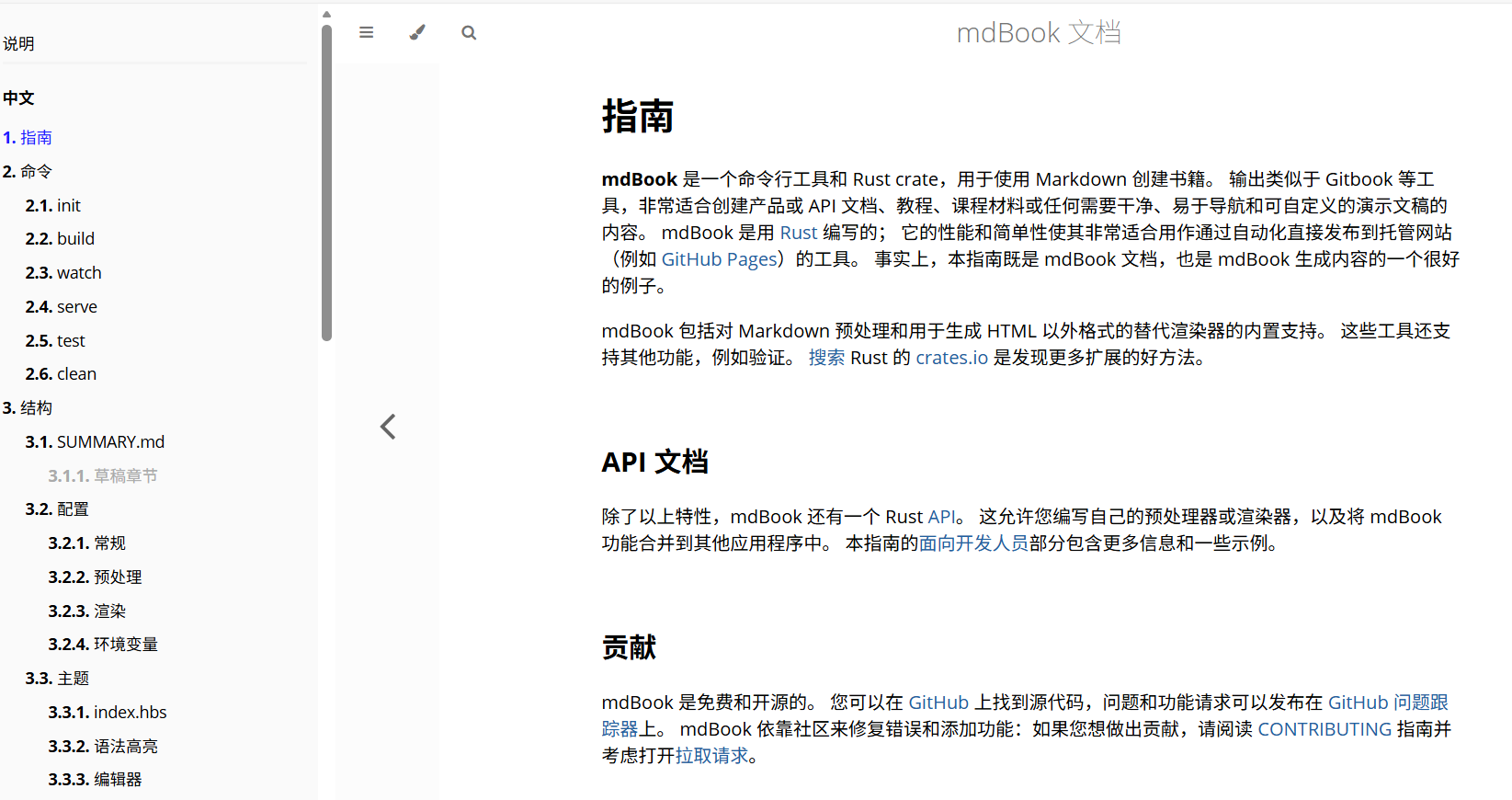The image size is (1512, 800).
Task: Open 3.3. 主题 section
Action: pos(57,678)
